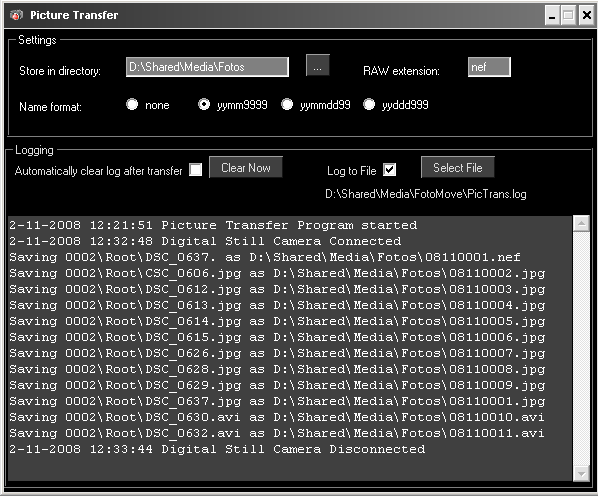Enable automatically clear log after transfer
Screen dimensions: 598x496
[196, 170]
